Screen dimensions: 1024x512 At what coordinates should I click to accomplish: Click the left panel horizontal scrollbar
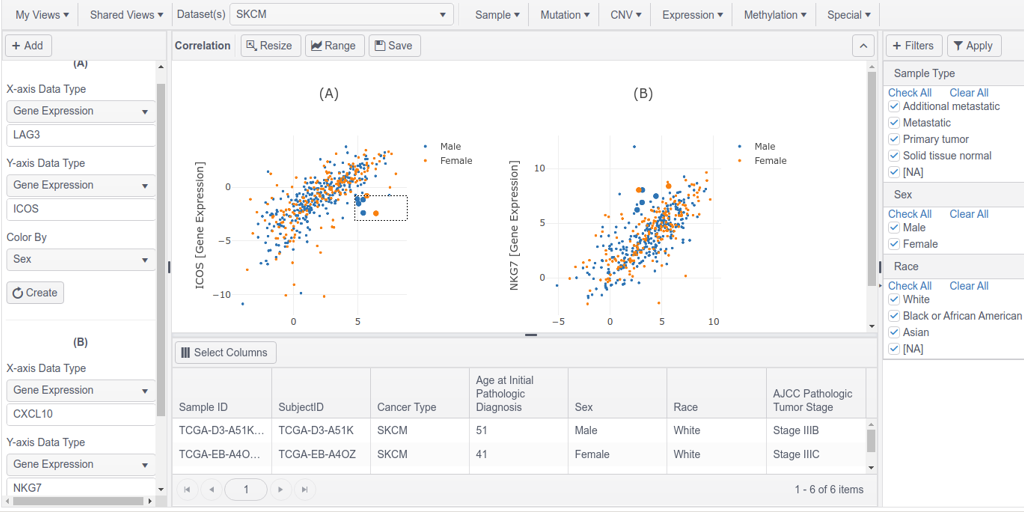point(78,502)
